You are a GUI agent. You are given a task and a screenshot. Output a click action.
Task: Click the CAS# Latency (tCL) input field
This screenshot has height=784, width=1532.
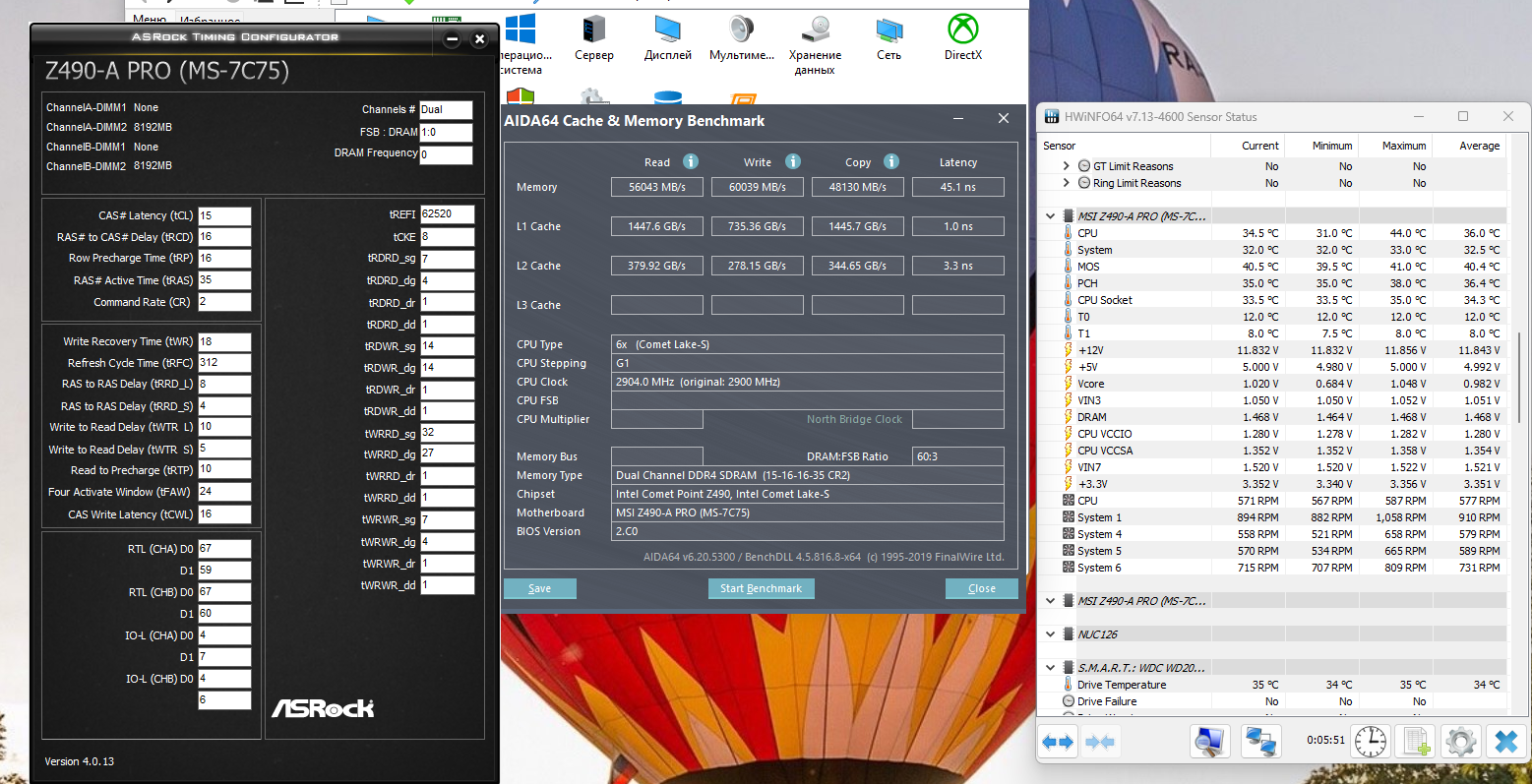[x=224, y=215]
